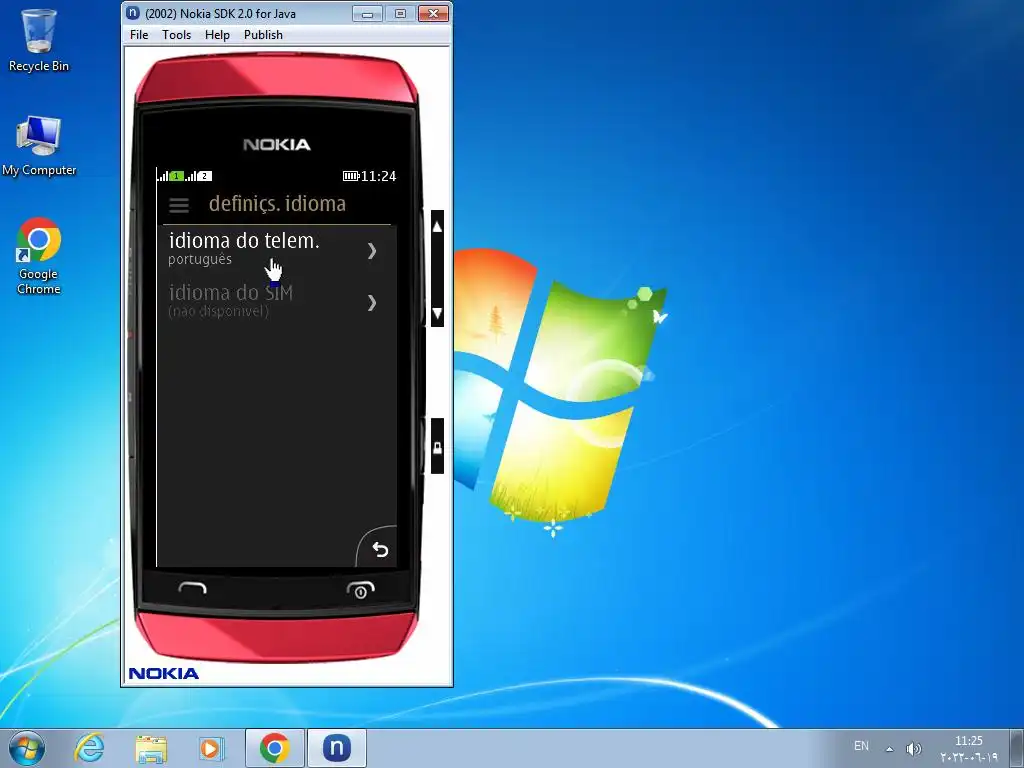
Task: Close the Nokia SDK window
Action: (433, 13)
